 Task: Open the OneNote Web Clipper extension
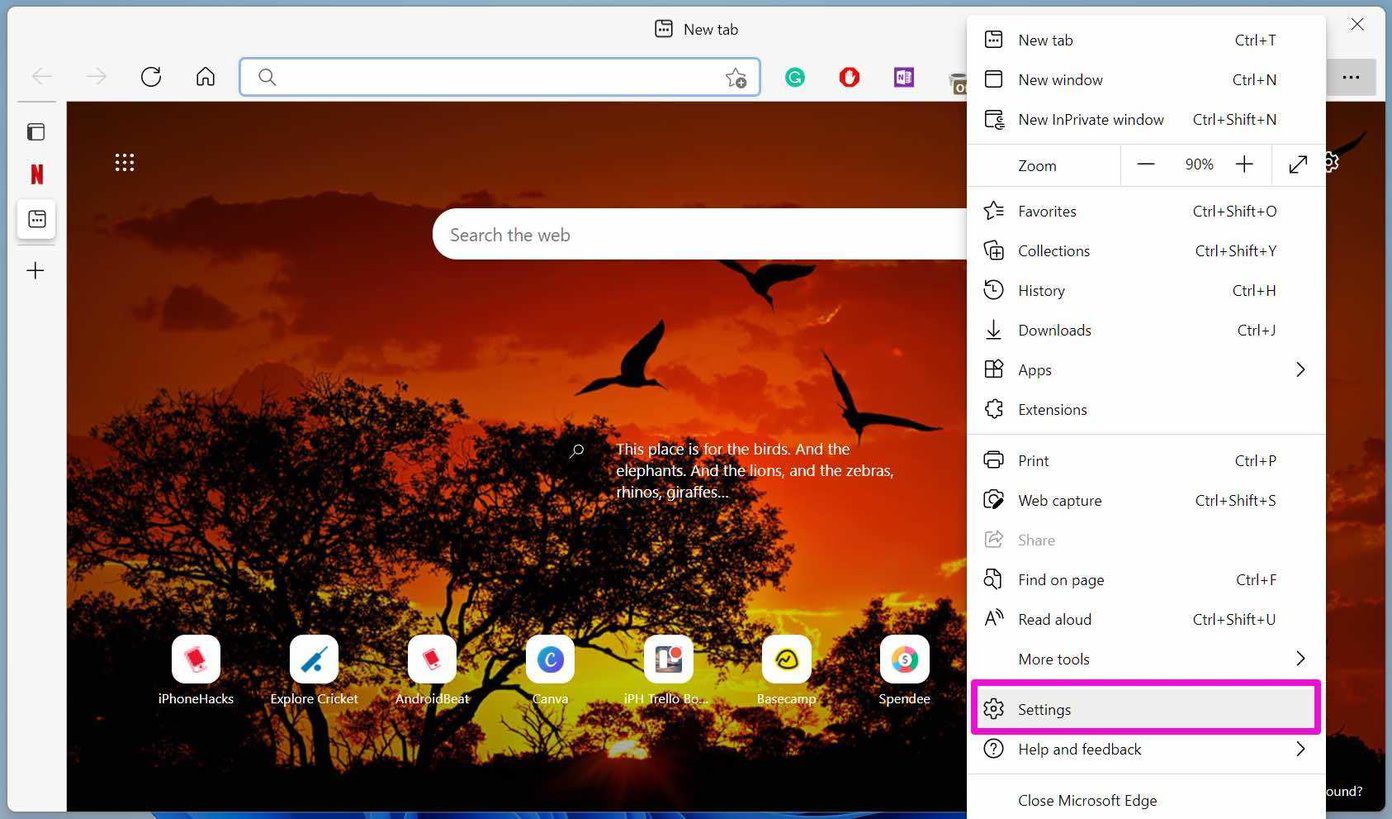pos(904,77)
